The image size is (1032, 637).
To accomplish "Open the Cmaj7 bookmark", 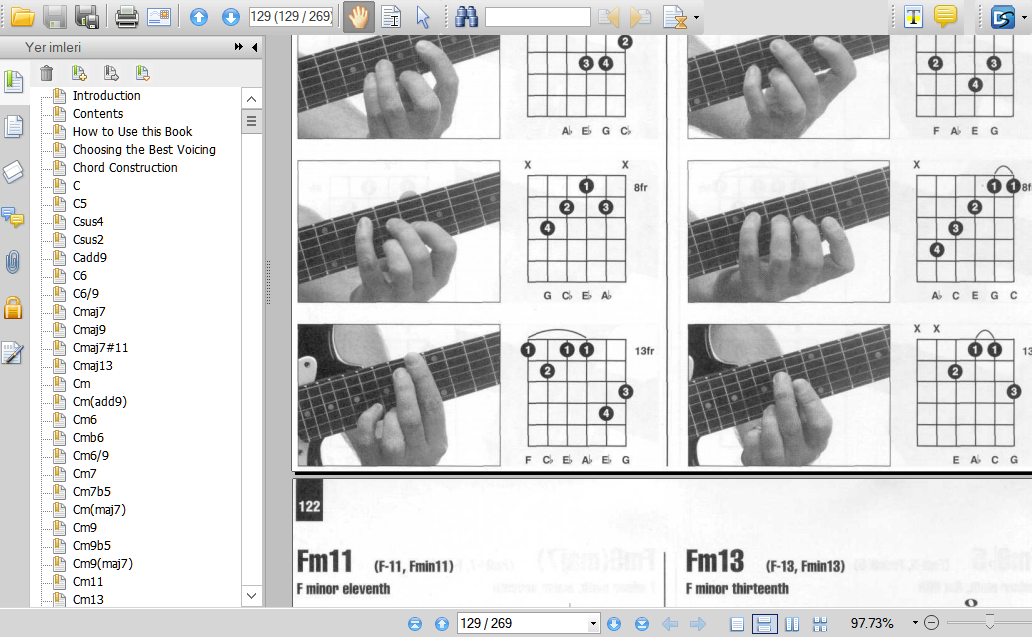I will pyautogui.click(x=89, y=312).
